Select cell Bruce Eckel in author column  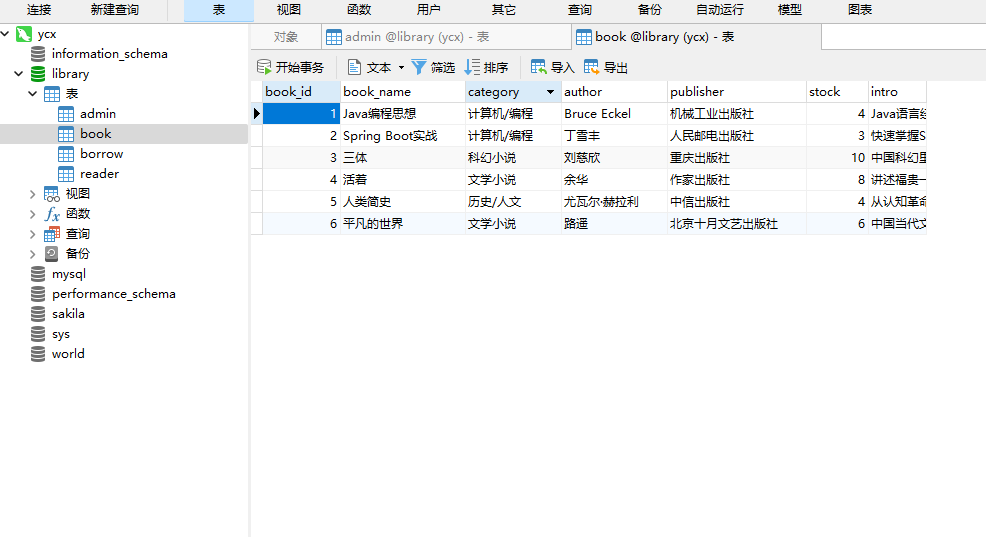click(614, 114)
